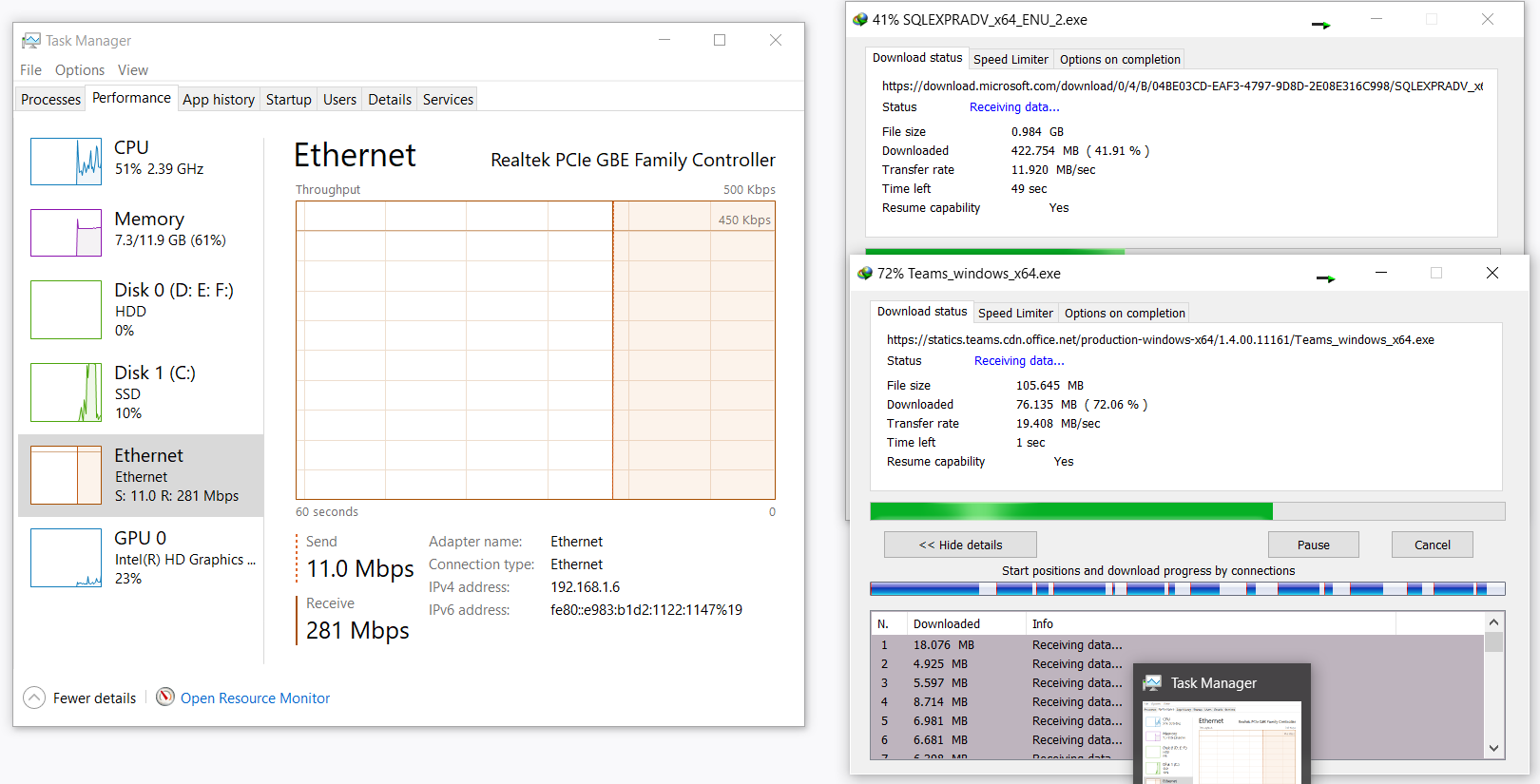Viewport: 1540px width, 784px height.
Task: Click the IDM icon in the Teams download window title
Action: (865, 273)
